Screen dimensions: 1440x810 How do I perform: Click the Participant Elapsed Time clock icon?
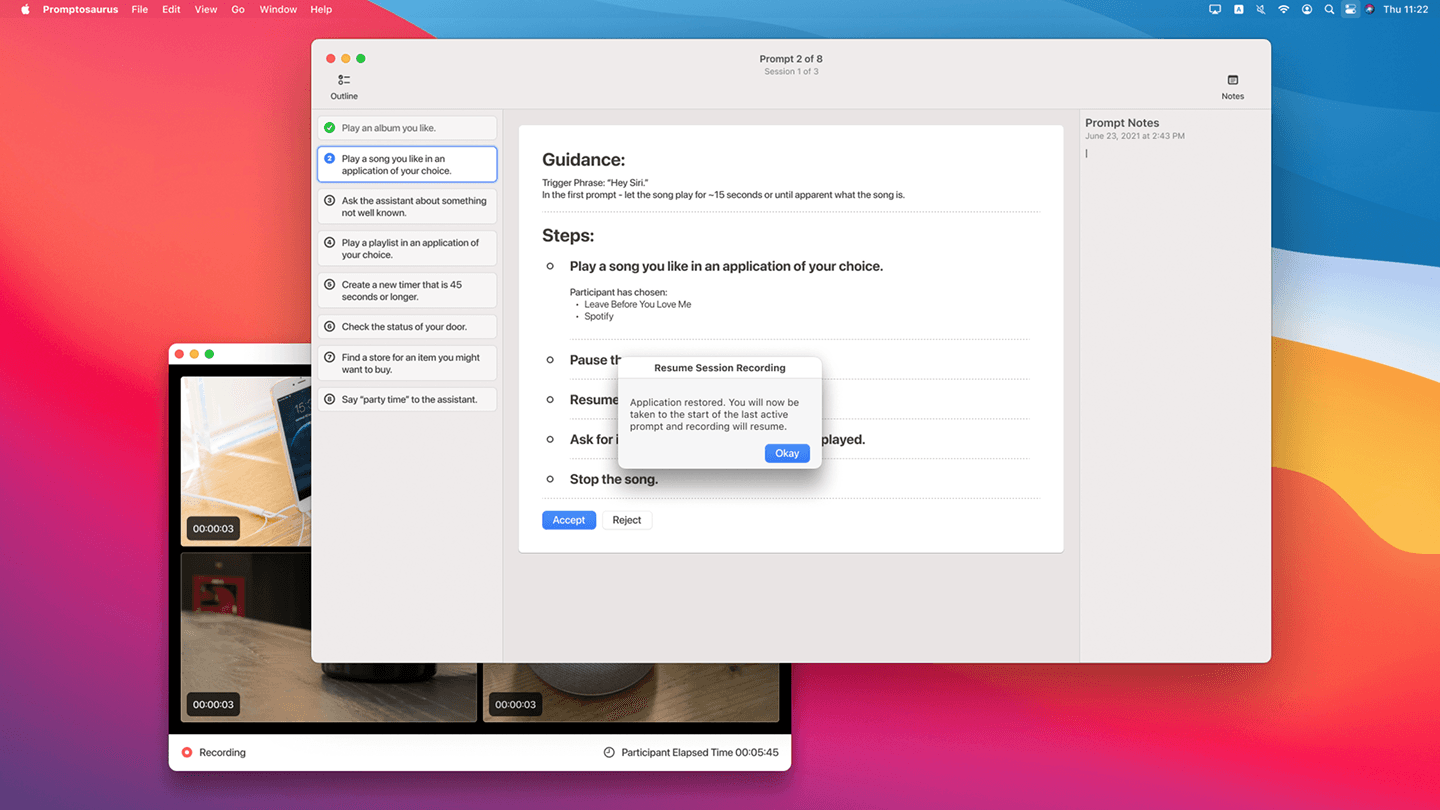609,752
